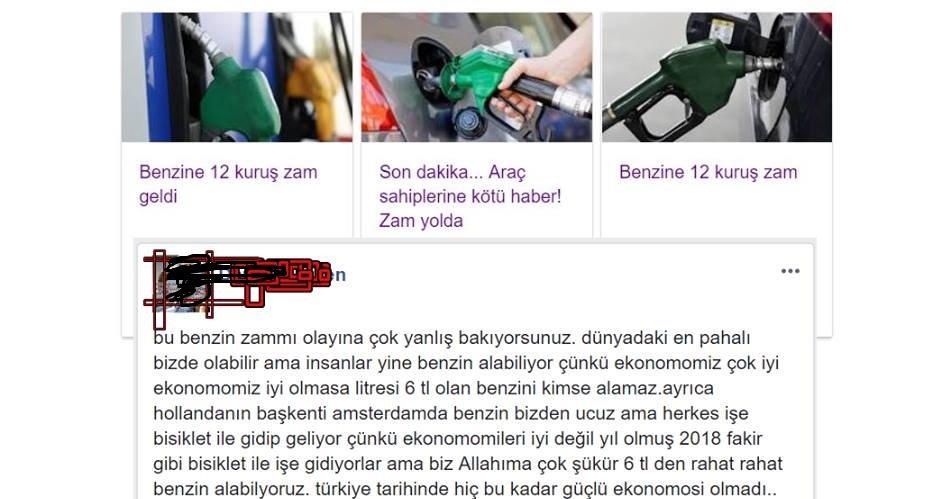The width and height of the screenshot is (931, 499).
Task: Click the post line with 'yıl olmuş 2018'
Action: click(x=458, y=439)
